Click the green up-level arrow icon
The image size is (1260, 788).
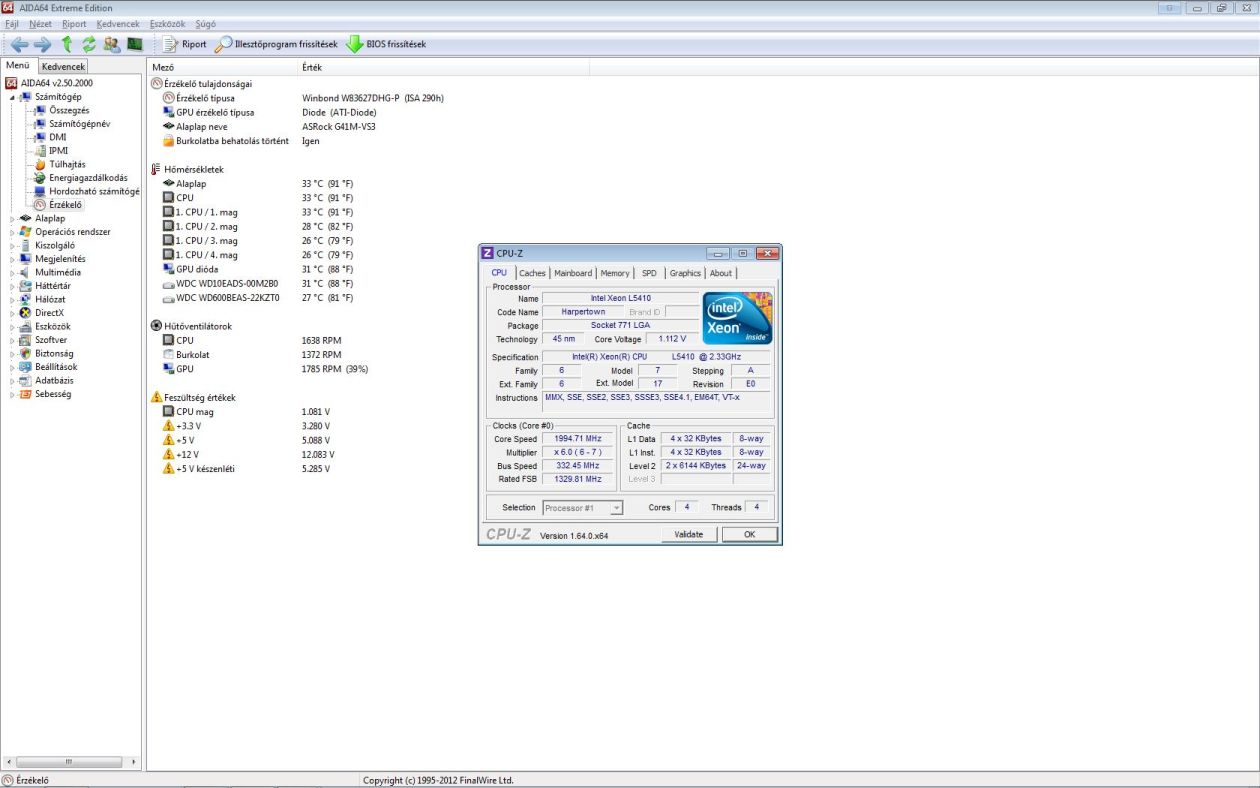point(67,44)
